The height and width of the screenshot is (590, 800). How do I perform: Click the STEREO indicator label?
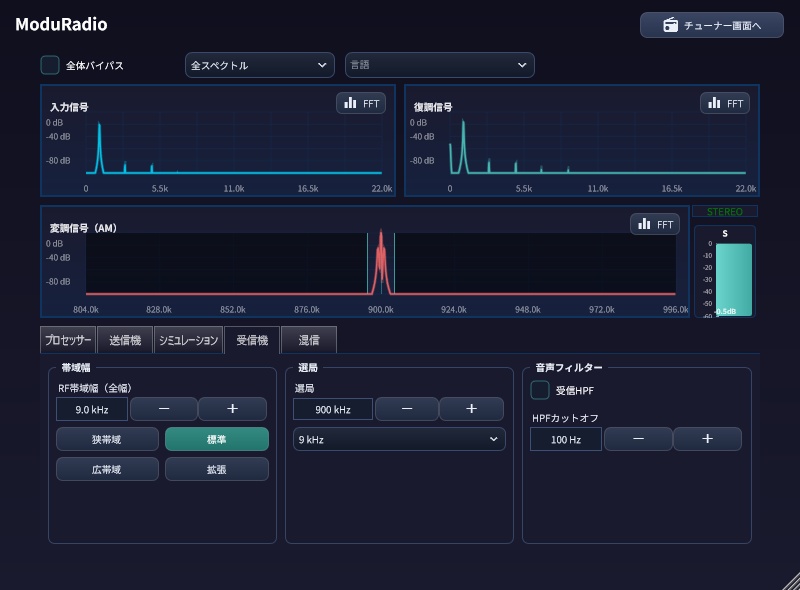(724, 211)
